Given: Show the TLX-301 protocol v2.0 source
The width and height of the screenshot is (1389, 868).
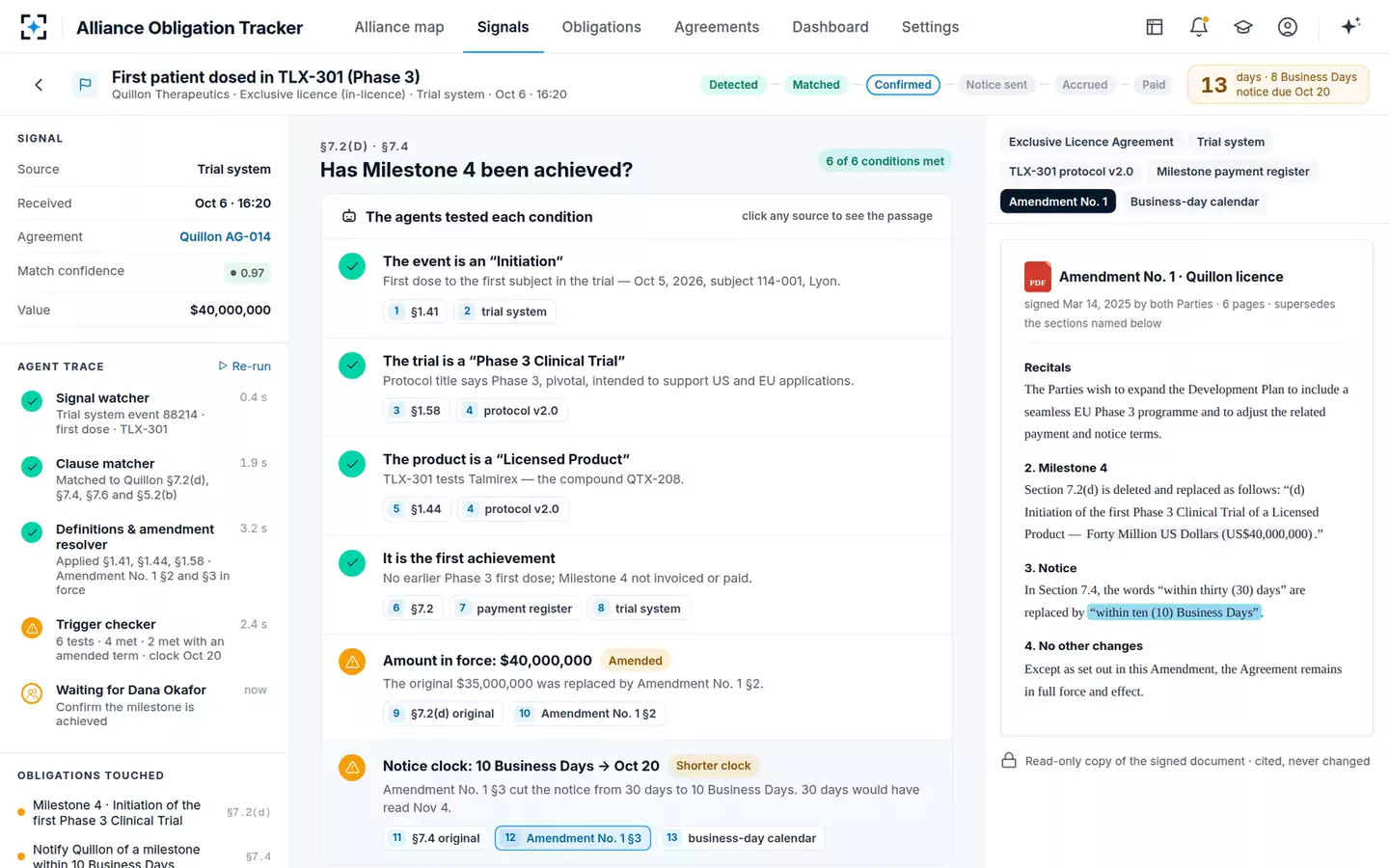Looking at the screenshot, I should (1071, 172).
